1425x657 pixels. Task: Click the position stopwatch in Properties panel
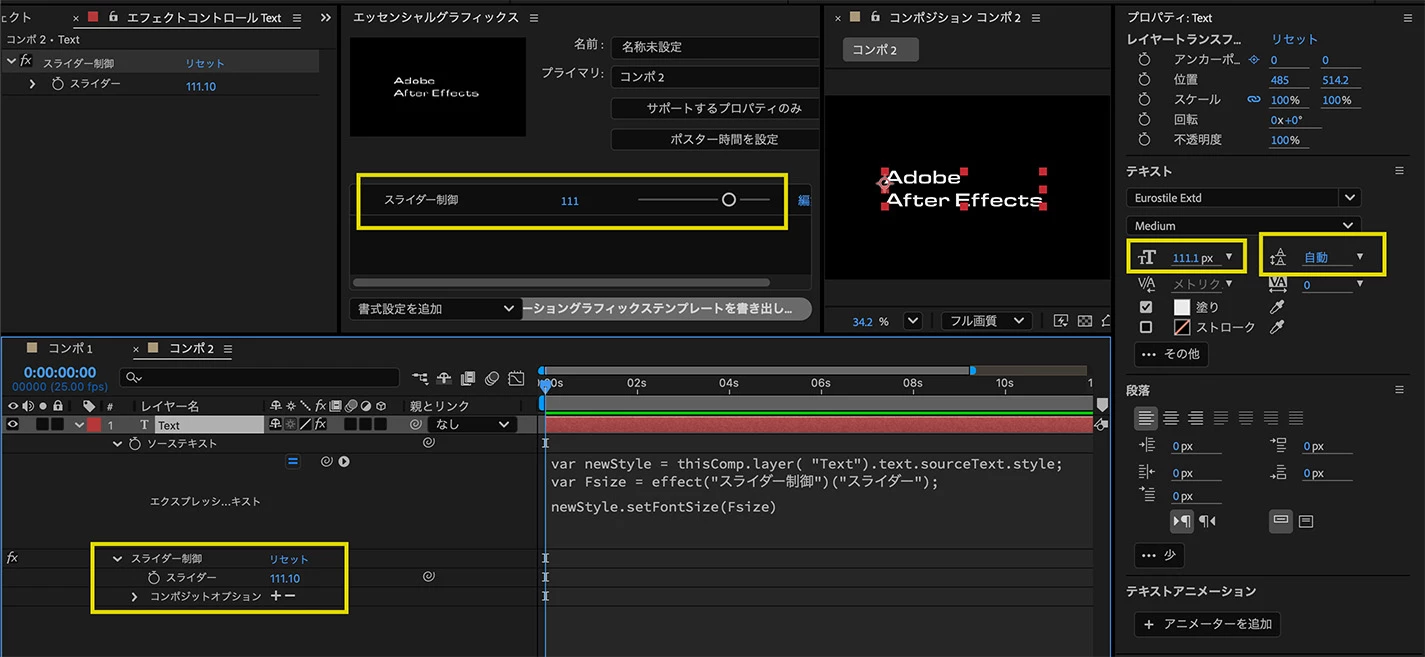click(x=1145, y=80)
